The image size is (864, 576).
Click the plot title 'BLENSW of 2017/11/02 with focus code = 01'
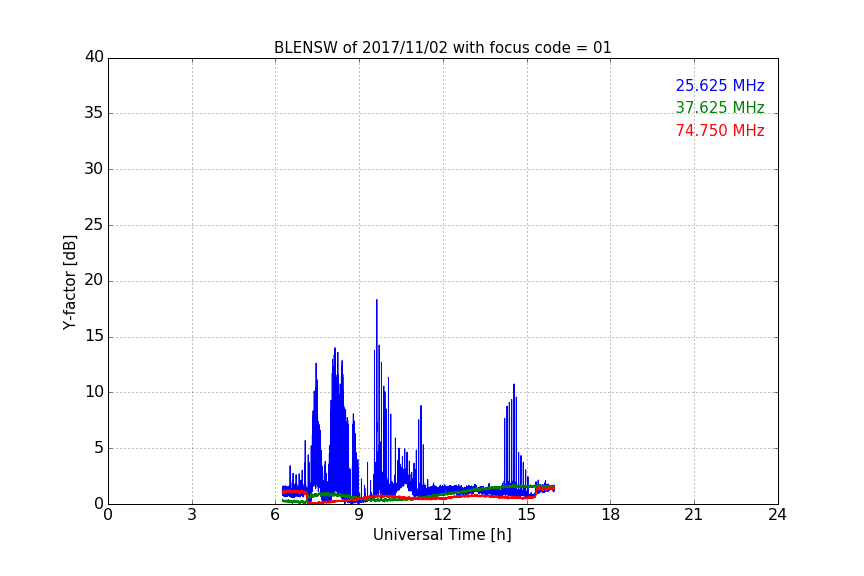[442, 48]
